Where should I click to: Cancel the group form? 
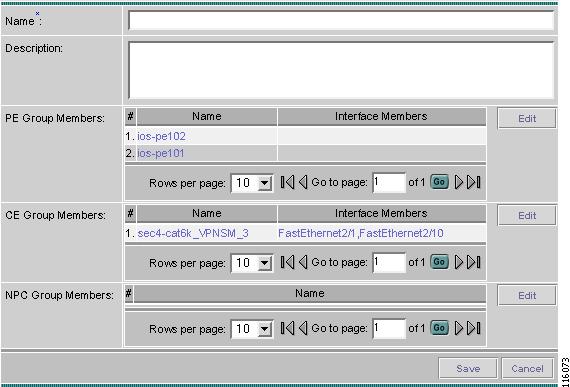[x=527, y=368]
